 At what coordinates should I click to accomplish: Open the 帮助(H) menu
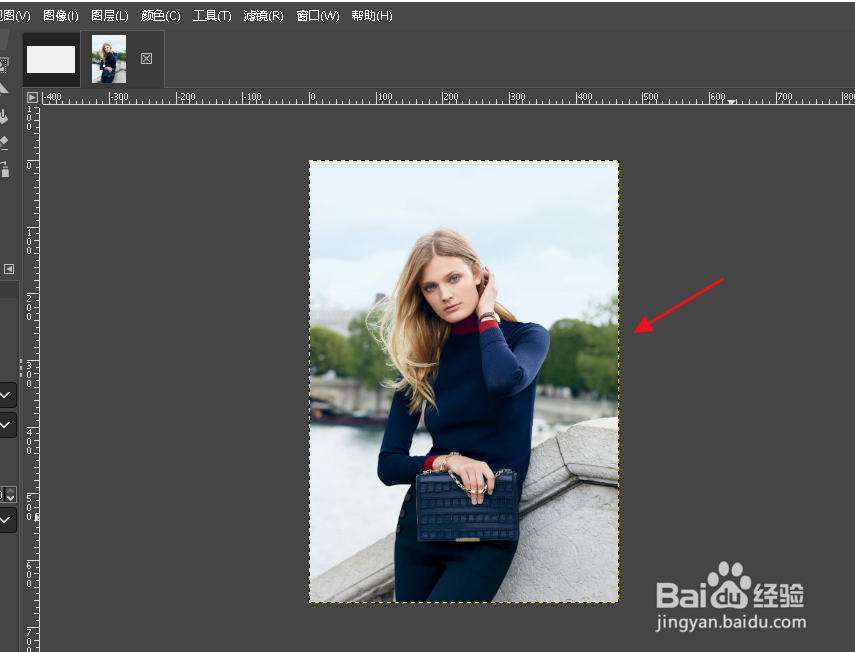point(371,16)
